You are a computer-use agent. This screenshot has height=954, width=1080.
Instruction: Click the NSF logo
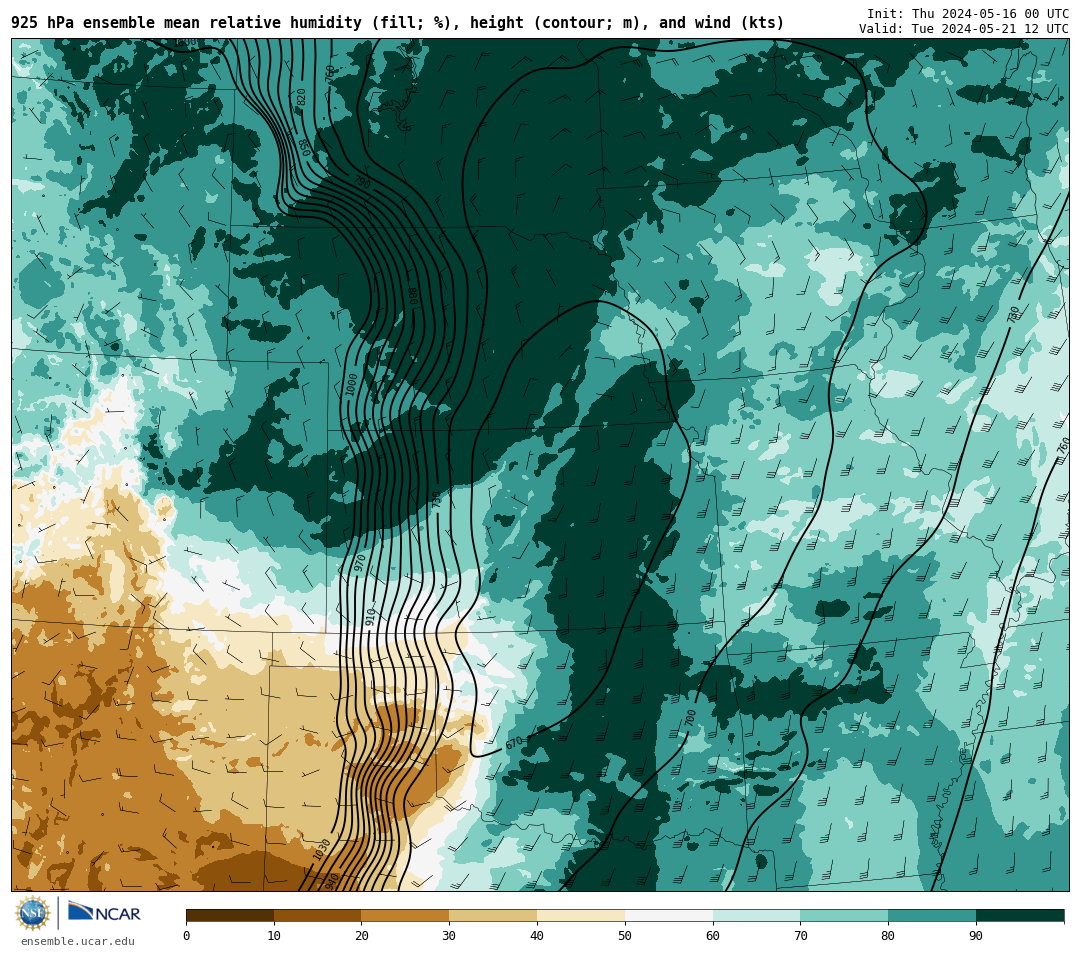coord(33,913)
